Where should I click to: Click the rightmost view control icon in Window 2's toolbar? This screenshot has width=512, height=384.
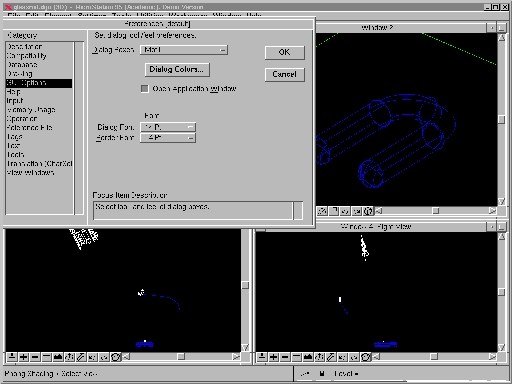(368, 211)
